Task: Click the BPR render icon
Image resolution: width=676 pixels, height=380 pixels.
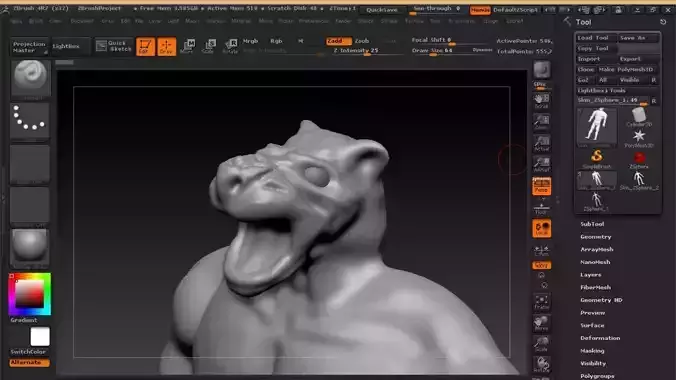Action: point(541,69)
